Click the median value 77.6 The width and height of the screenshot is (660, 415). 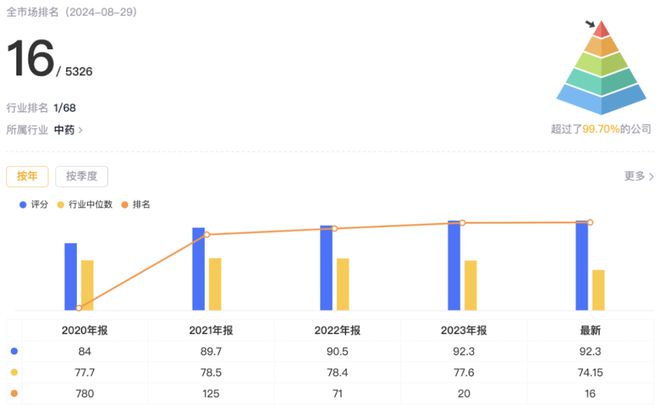coord(464,372)
